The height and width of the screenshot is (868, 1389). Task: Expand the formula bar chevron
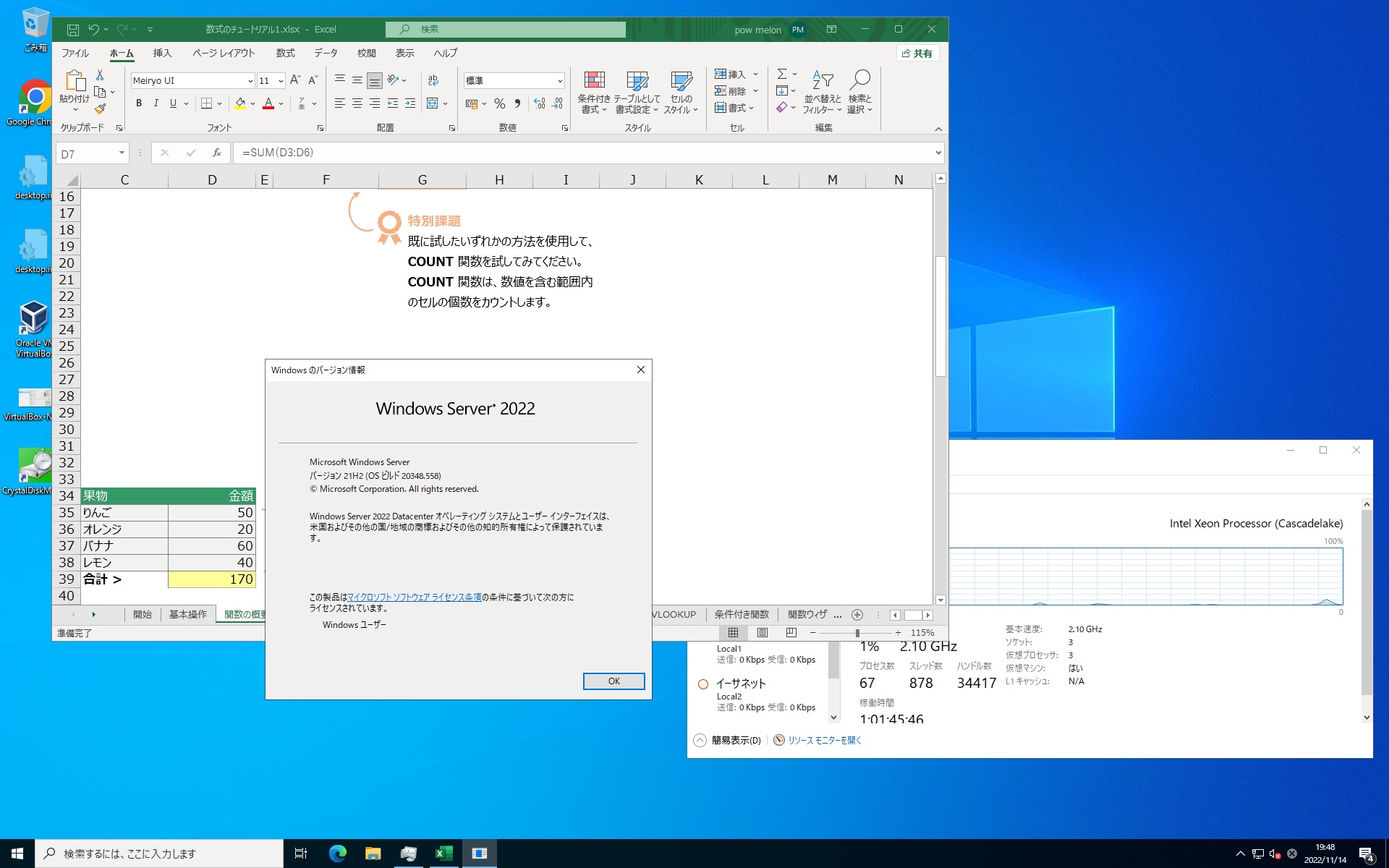[x=938, y=153]
